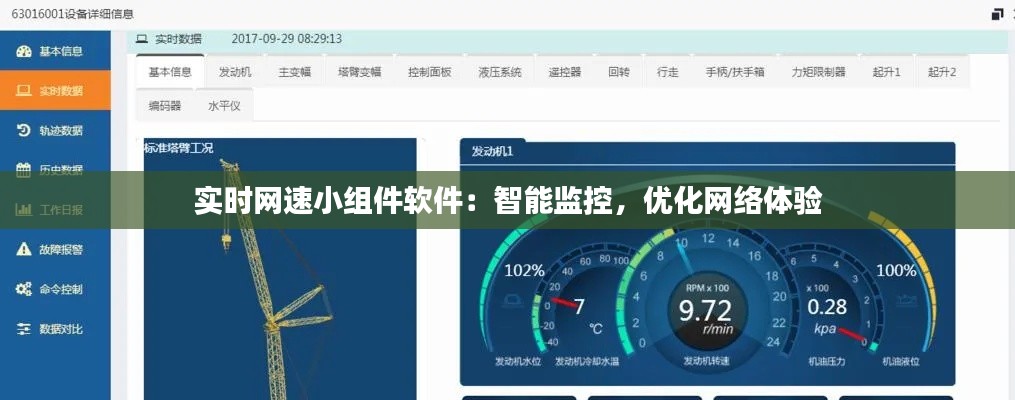
Task: Click the 发动机冷却水温 gauge label
Action: point(587,361)
